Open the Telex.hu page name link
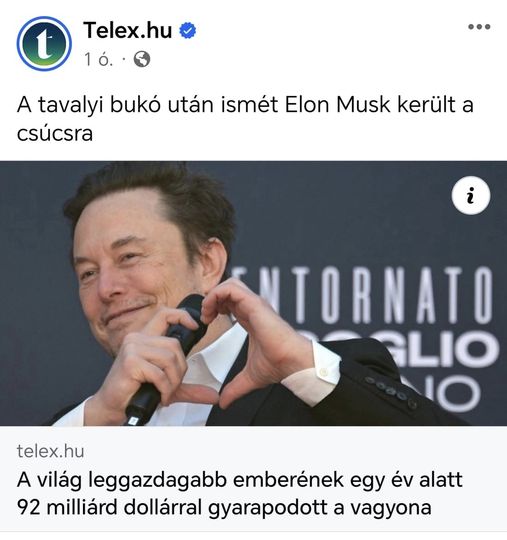Image resolution: width=507 pixels, height=540 pixels. pos(127,30)
